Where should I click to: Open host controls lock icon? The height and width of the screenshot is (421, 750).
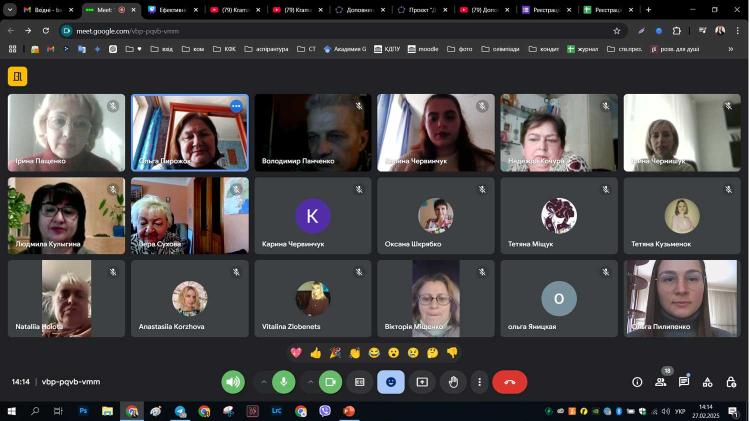tap(732, 382)
